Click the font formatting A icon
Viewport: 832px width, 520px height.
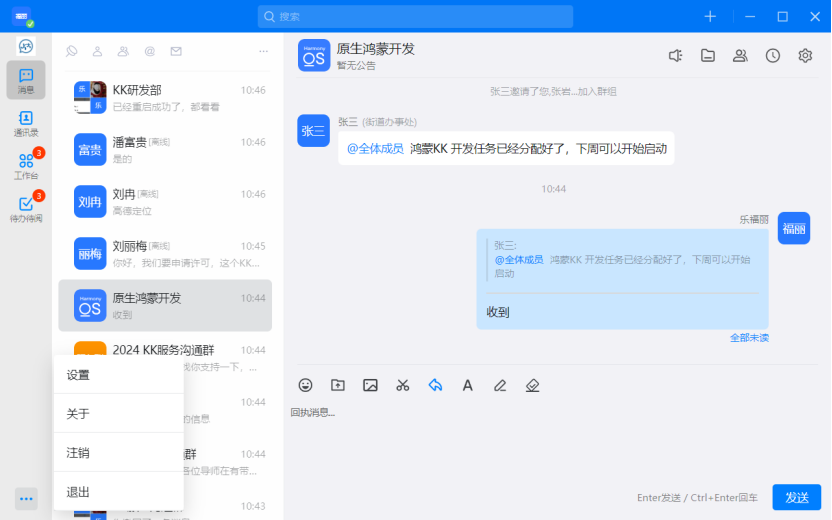(467, 385)
